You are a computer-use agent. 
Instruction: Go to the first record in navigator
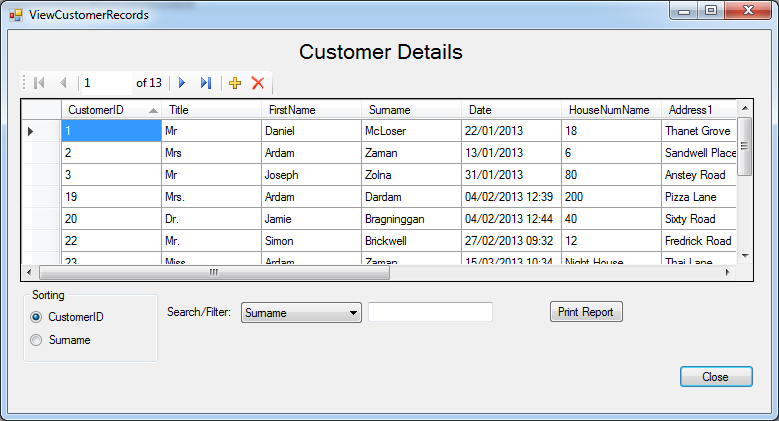point(39,83)
